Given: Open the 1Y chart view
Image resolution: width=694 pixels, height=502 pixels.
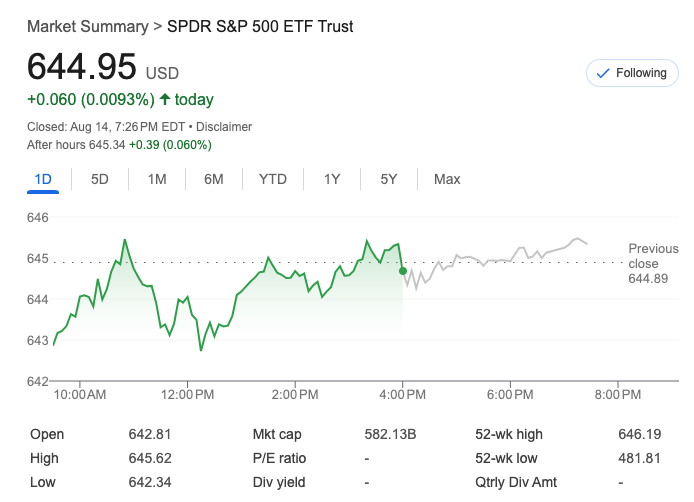Looking at the screenshot, I should 332,179.
